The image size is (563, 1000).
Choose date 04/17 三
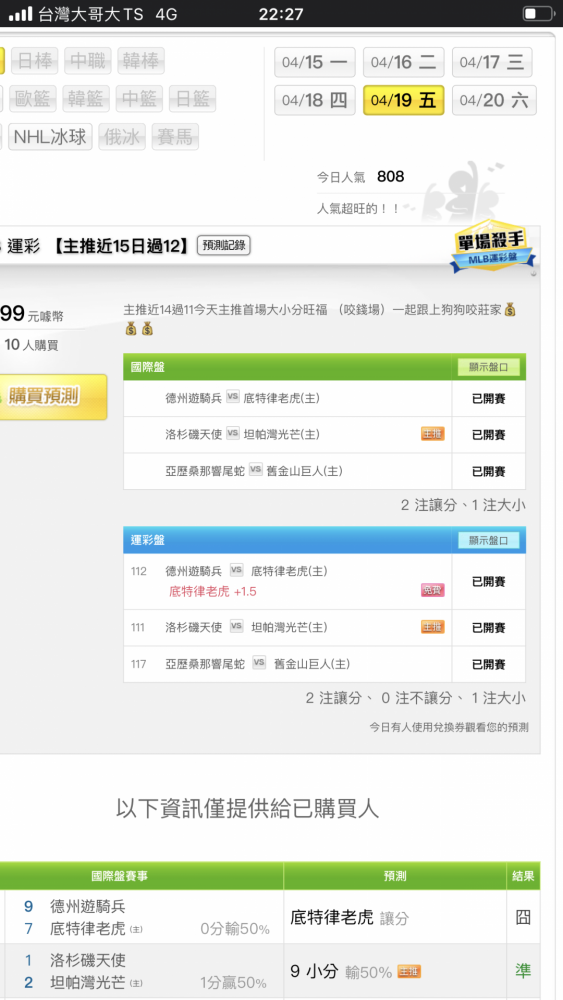coord(492,62)
